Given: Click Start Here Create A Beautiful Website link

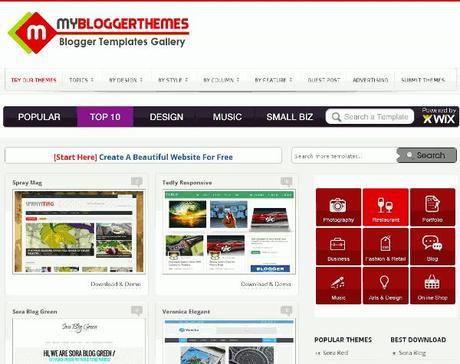Looking at the screenshot, I should 143,157.
